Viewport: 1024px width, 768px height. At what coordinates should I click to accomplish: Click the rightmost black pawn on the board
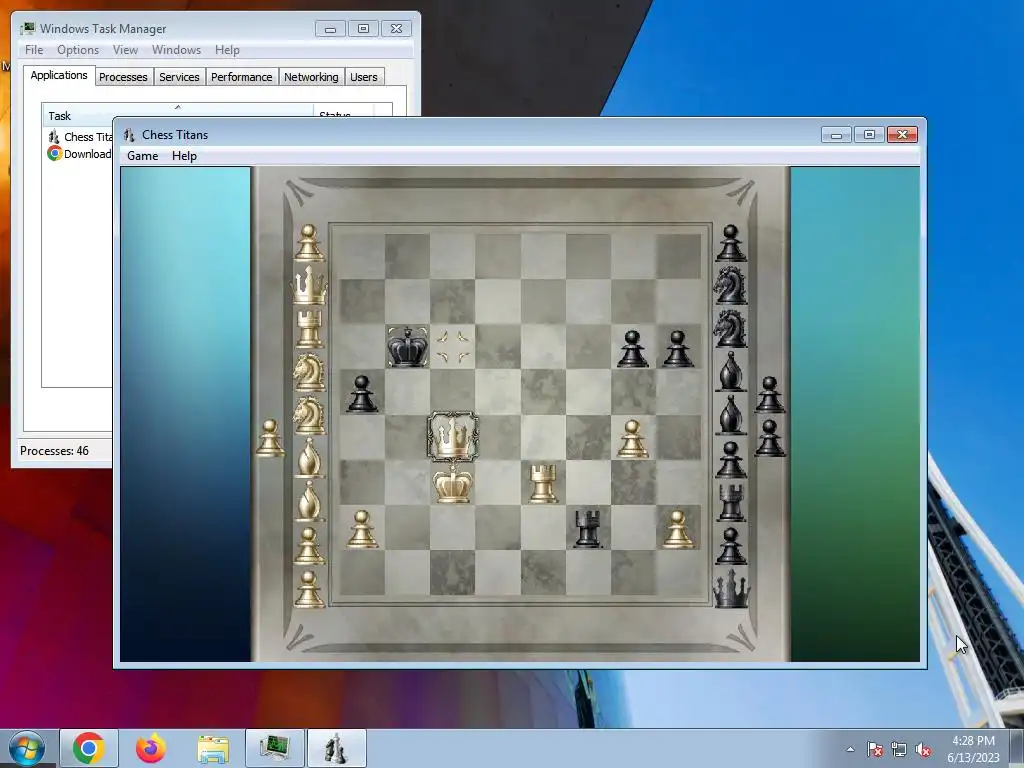pyautogui.click(x=678, y=348)
